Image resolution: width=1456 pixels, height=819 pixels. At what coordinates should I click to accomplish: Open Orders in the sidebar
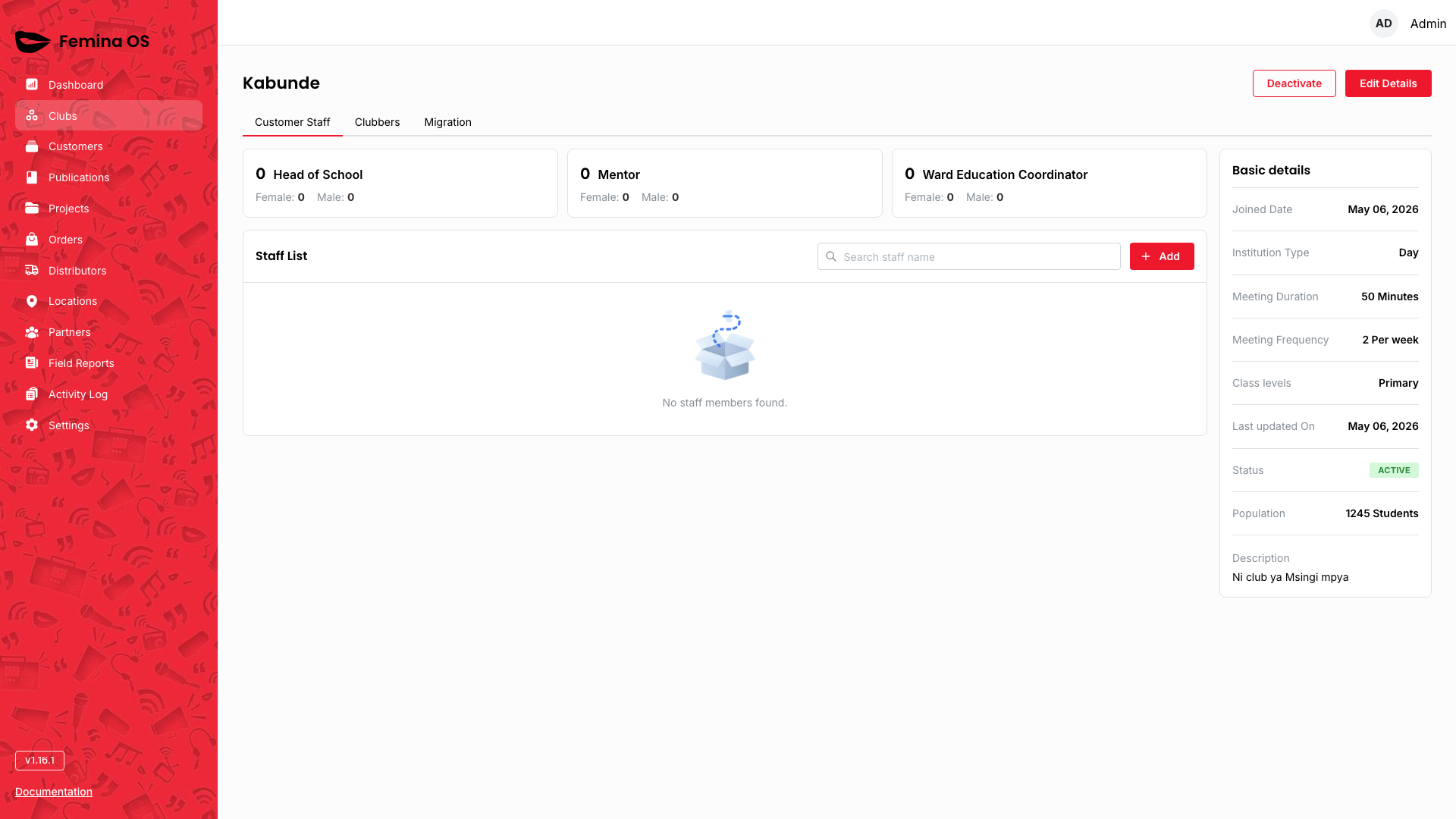pyautogui.click(x=108, y=239)
